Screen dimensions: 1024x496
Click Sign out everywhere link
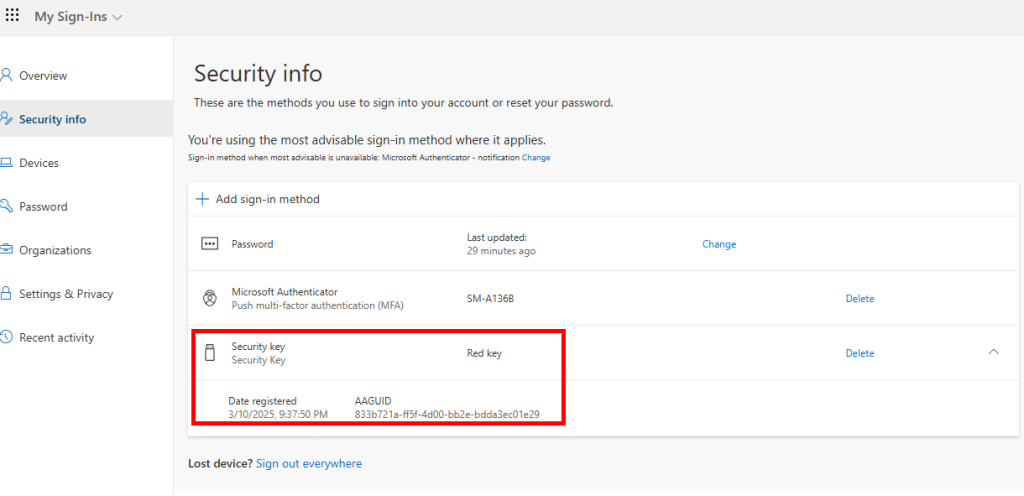[x=309, y=463]
